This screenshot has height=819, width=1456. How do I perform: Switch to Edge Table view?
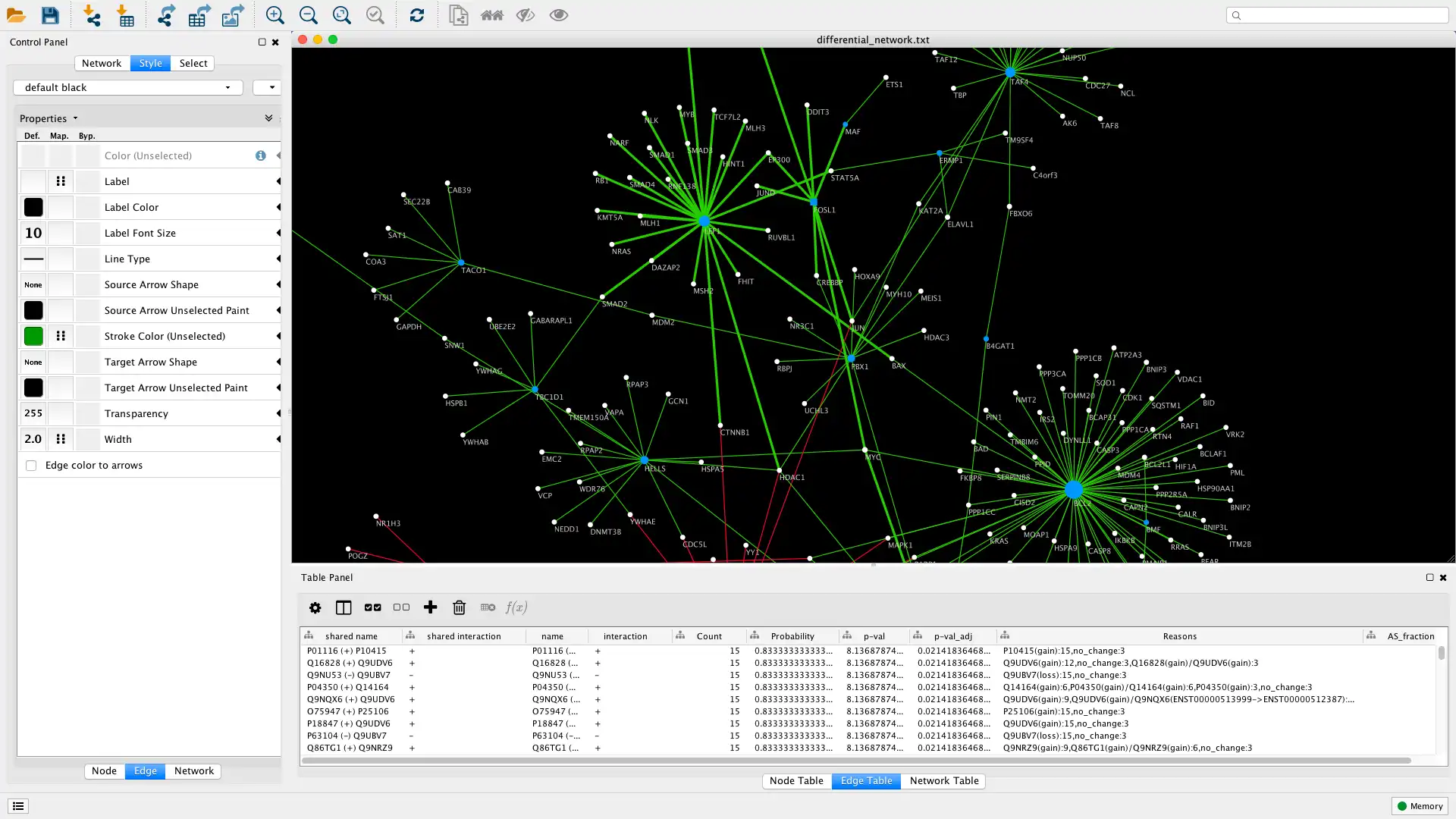coord(866,781)
